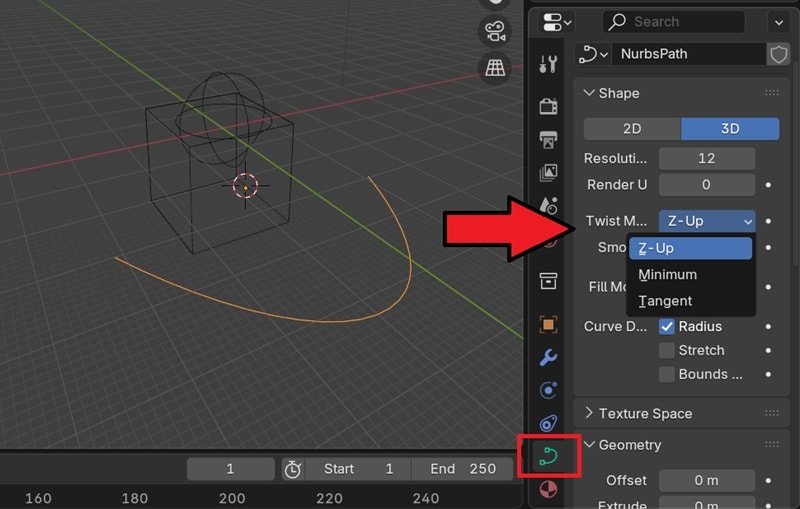Viewport: 800px width, 509px height.
Task: Click the Twist Mode Z-Up dropdown
Action: tap(707, 221)
